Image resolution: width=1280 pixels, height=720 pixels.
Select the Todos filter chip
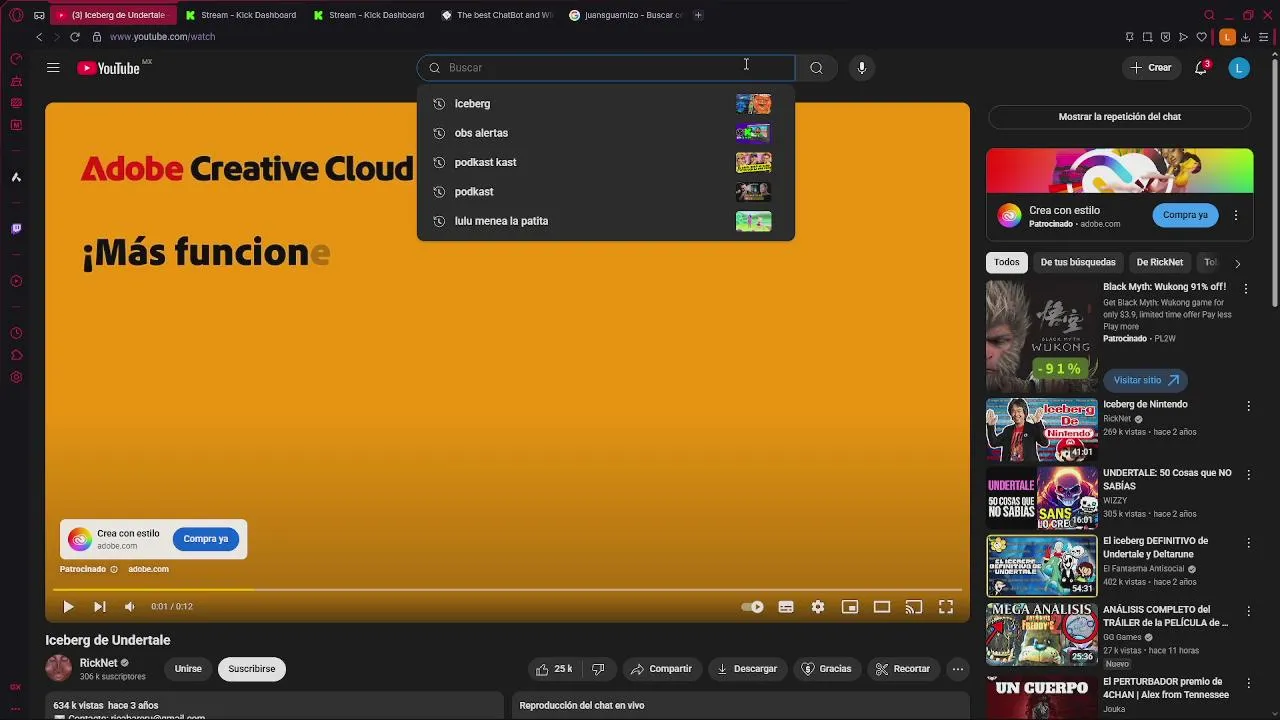tap(1007, 262)
